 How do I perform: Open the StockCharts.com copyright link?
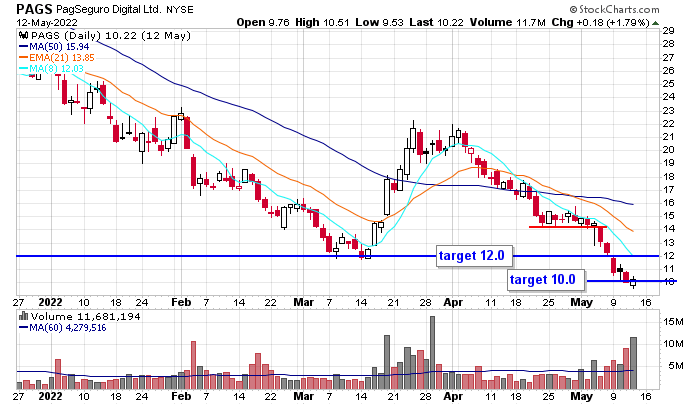coord(614,9)
